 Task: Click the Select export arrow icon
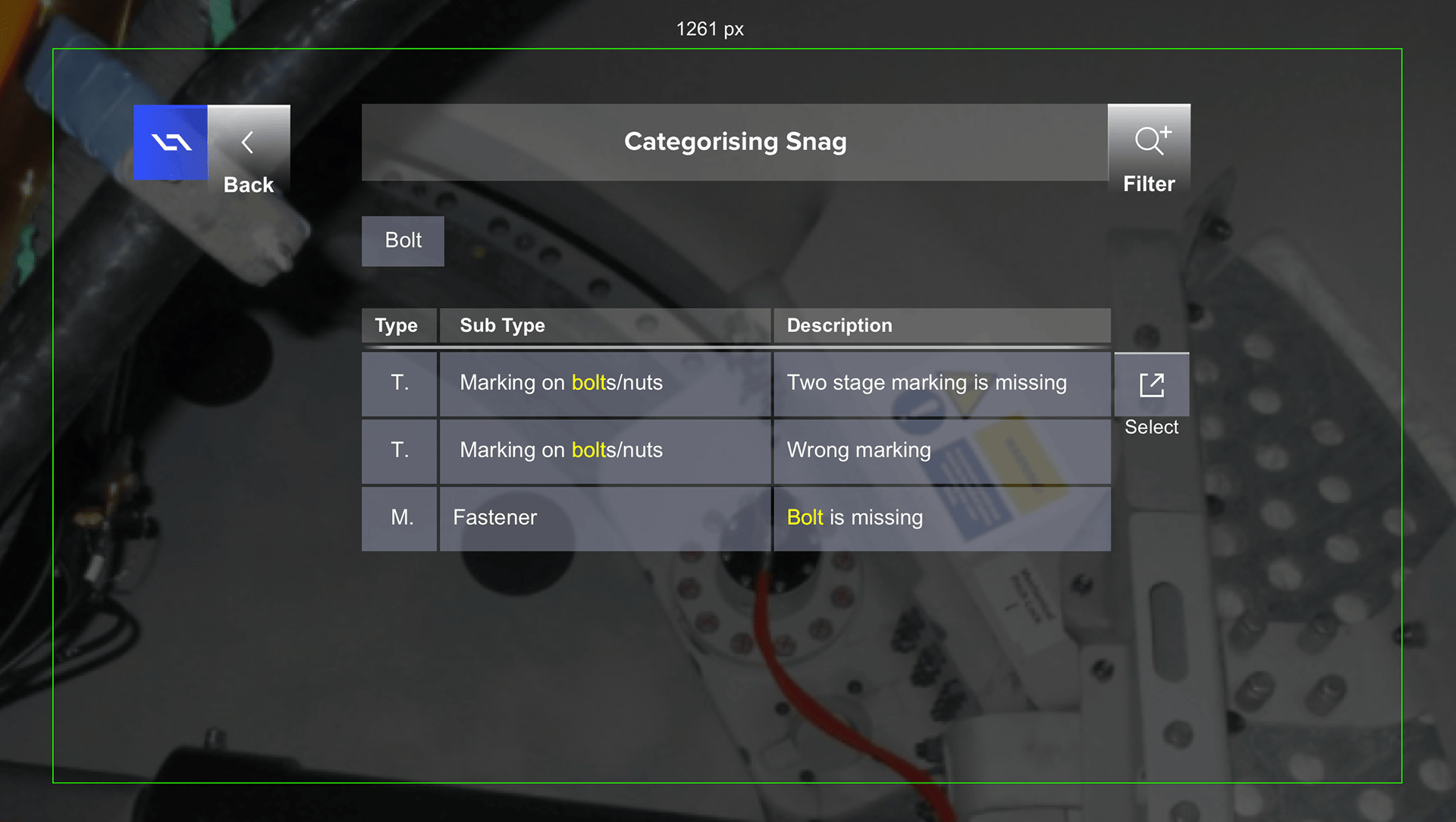[1151, 384]
